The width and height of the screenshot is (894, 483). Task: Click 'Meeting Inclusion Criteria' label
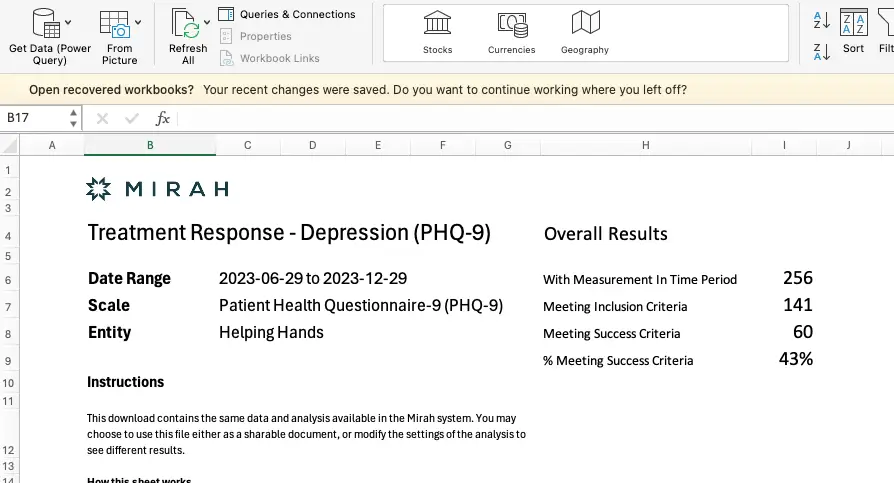[x=615, y=307]
